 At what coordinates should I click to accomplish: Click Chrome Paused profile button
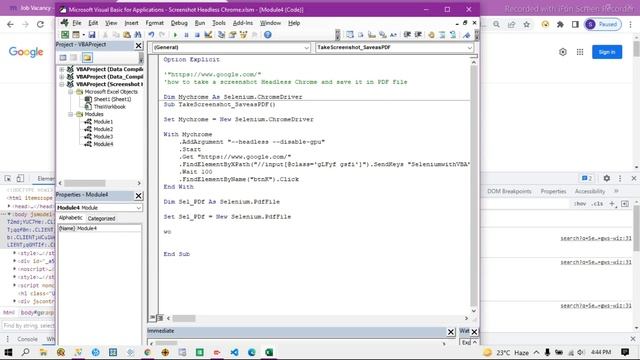click(x=603, y=24)
